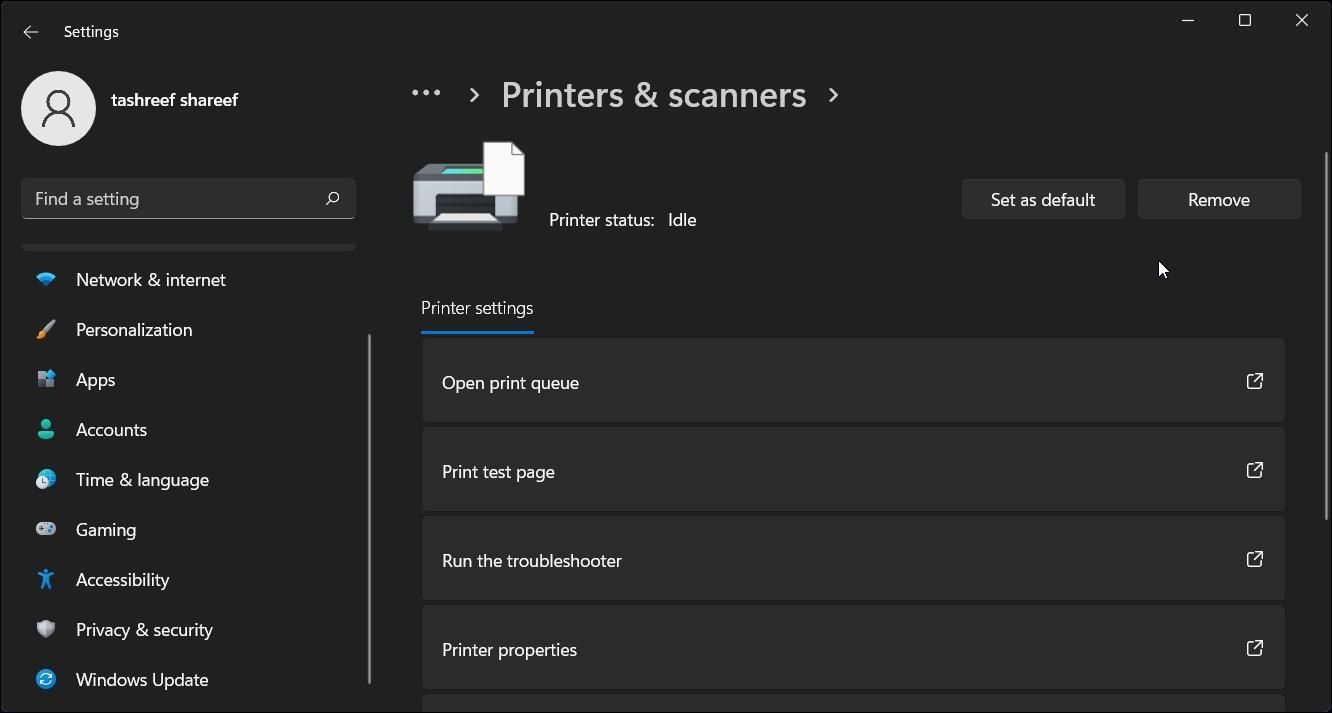
Task: Click the Privacy & security shield icon
Action: tap(46, 629)
